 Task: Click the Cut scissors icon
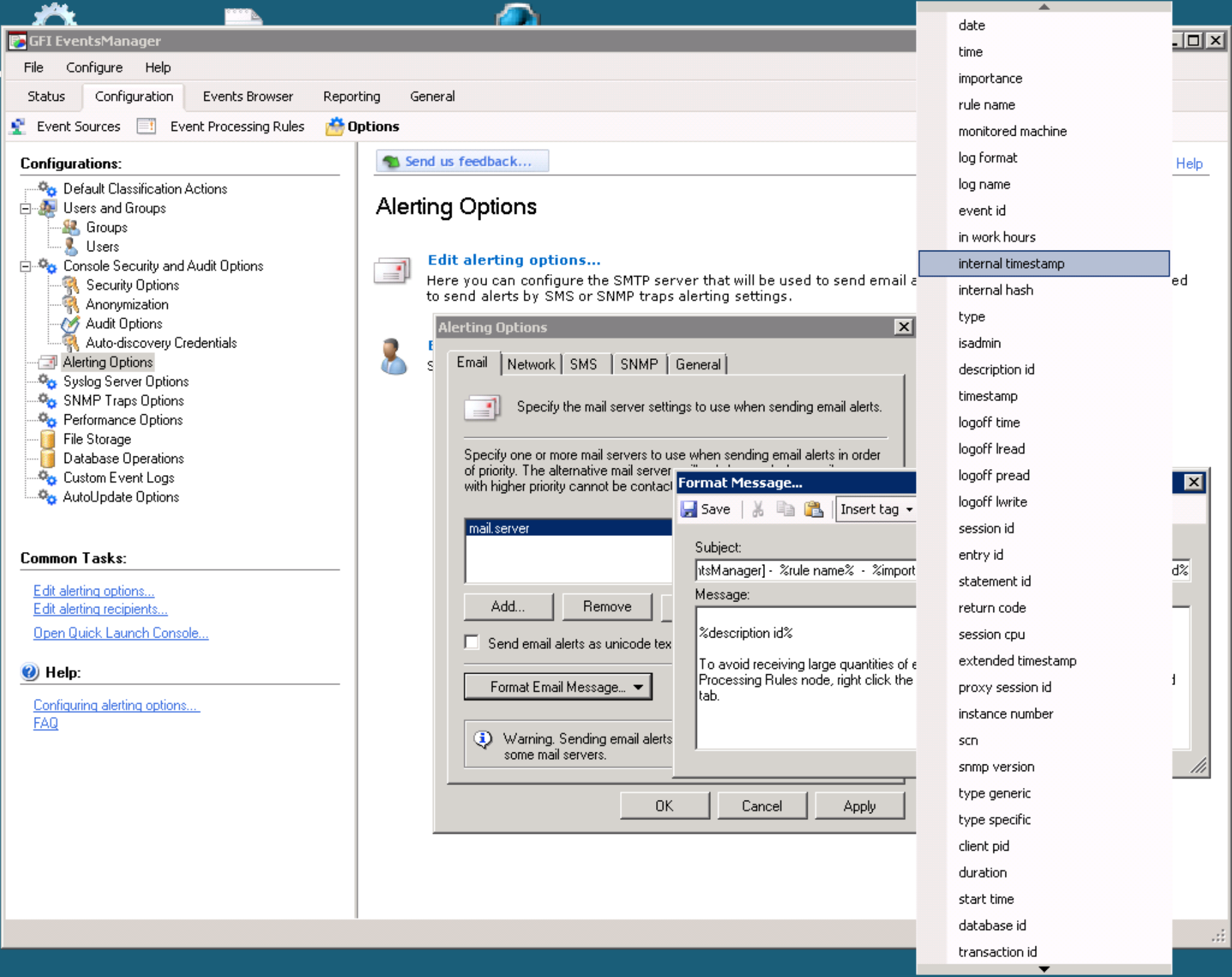(x=758, y=509)
